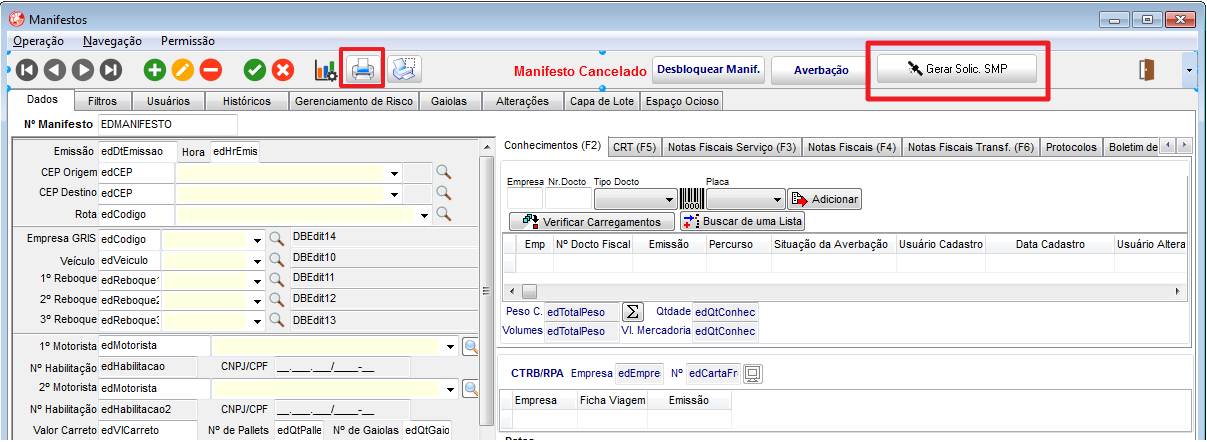Add a new manifest with green plus
The height and width of the screenshot is (442, 1207).
(x=154, y=70)
